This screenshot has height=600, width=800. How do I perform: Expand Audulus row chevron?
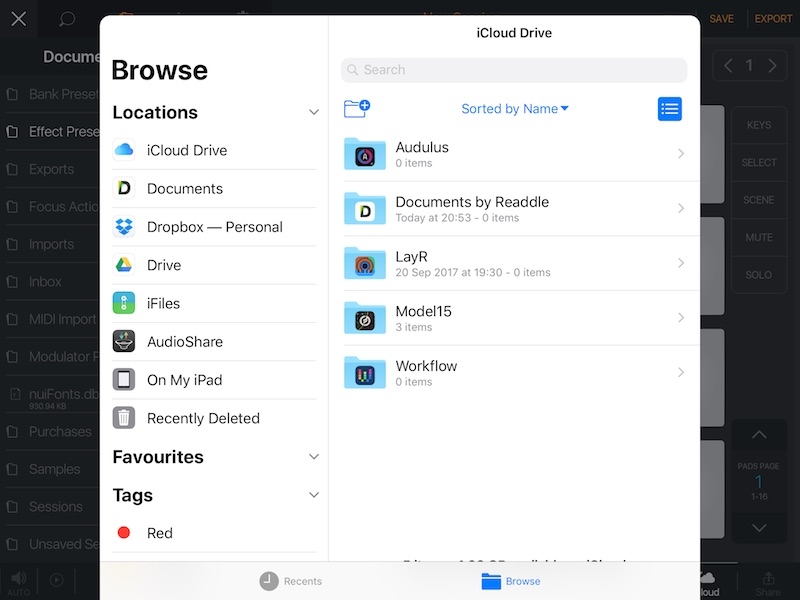681,154
